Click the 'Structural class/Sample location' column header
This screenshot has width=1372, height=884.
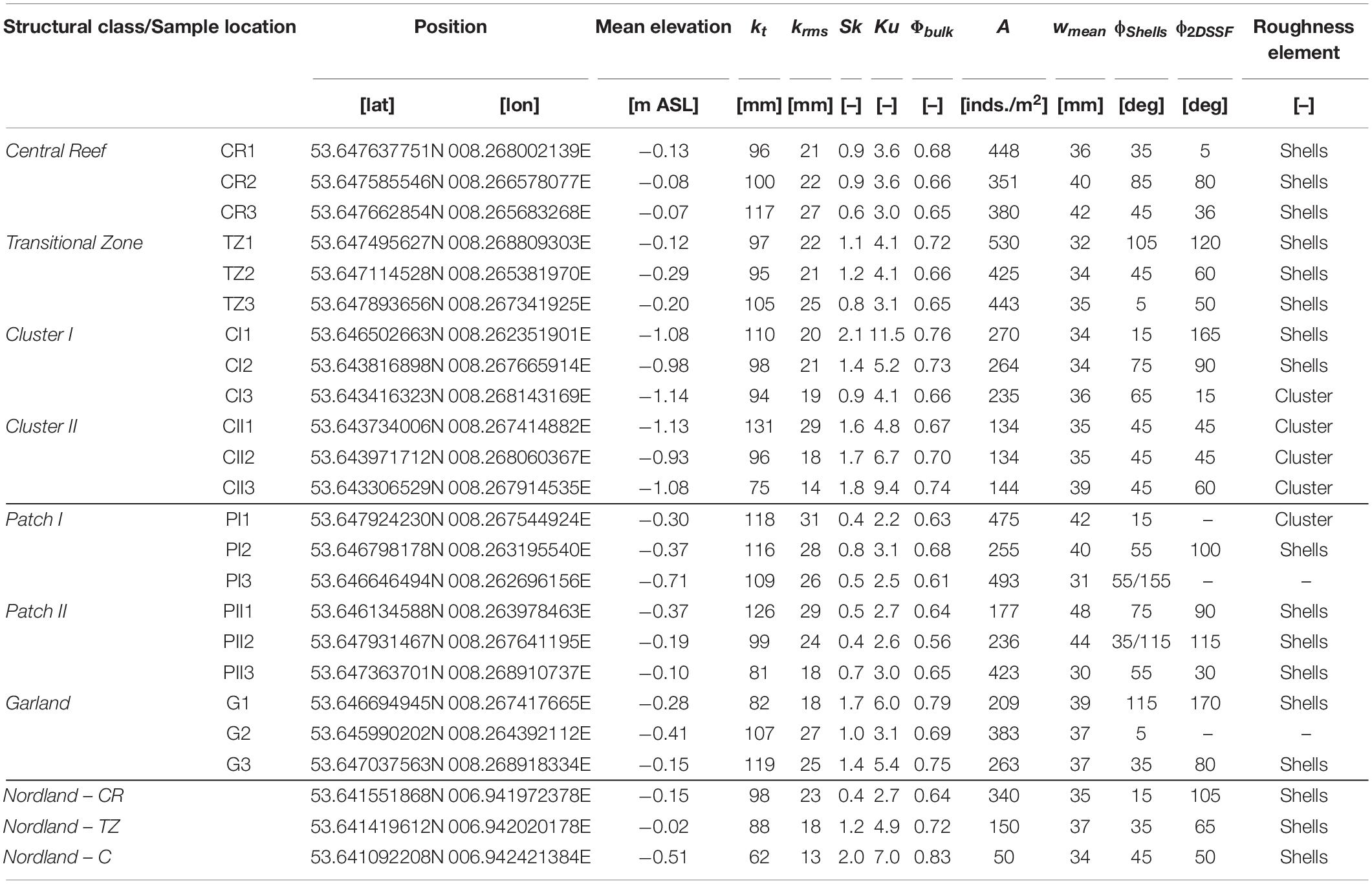pyautogui.click(x=149, y=27)
